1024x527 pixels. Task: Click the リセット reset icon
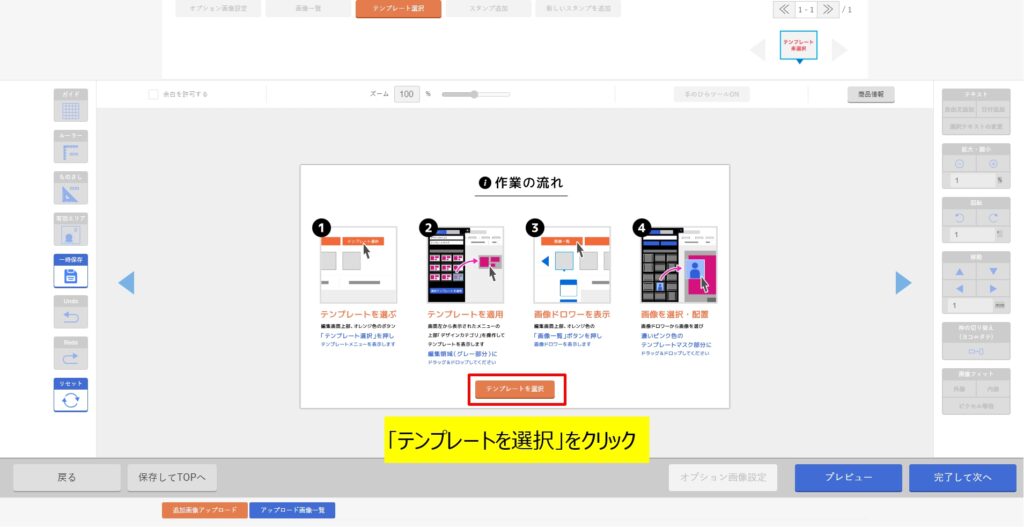pyautogui.click(x=70, y=399)
